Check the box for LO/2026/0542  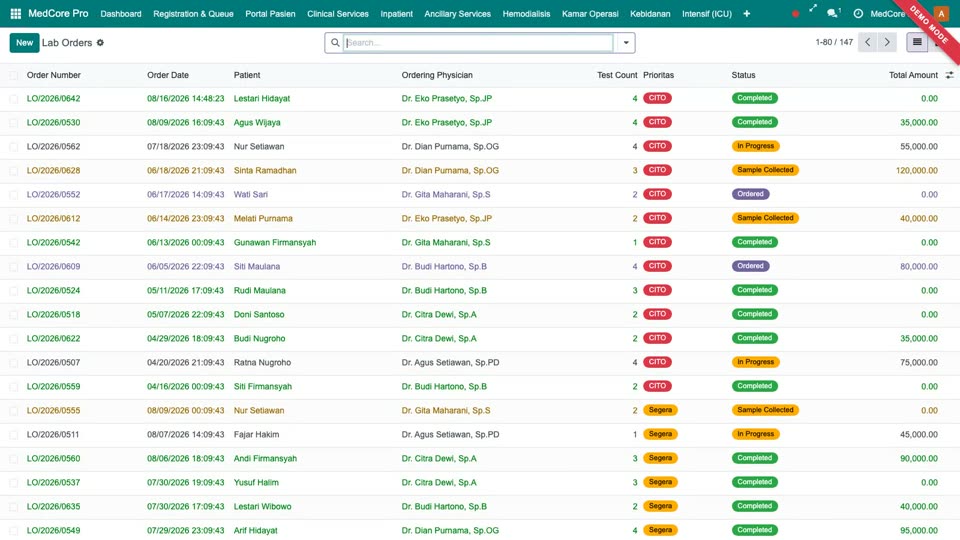(x=13, y=242)
